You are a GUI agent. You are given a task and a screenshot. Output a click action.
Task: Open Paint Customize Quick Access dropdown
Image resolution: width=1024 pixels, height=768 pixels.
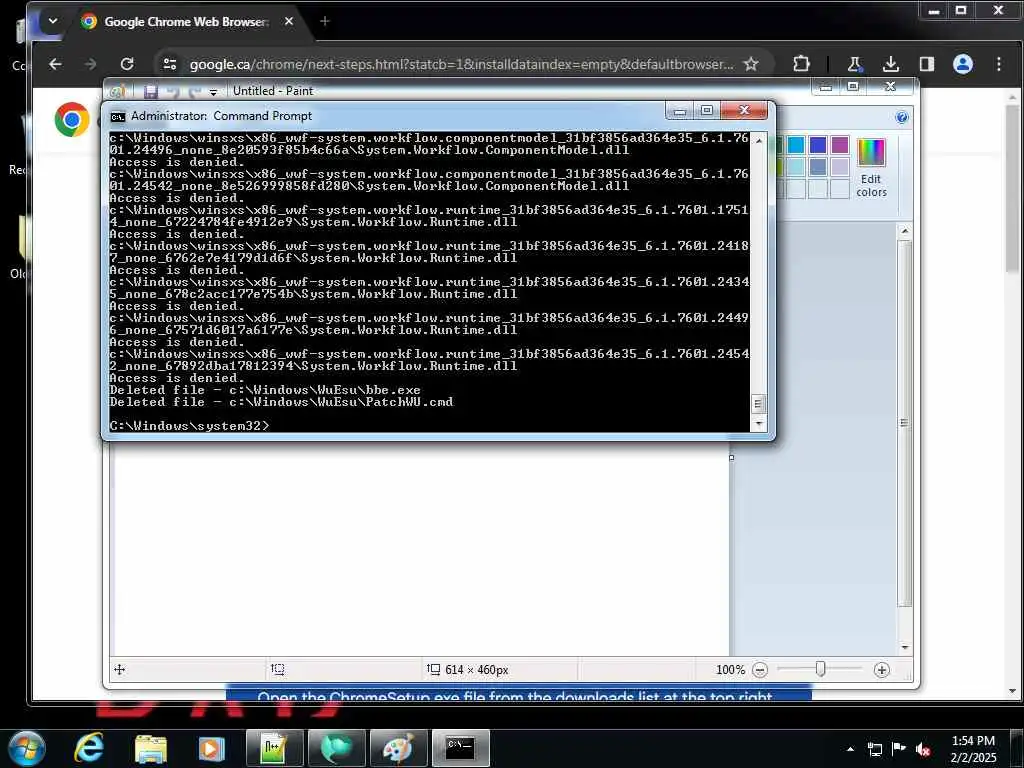pos(213,92)
